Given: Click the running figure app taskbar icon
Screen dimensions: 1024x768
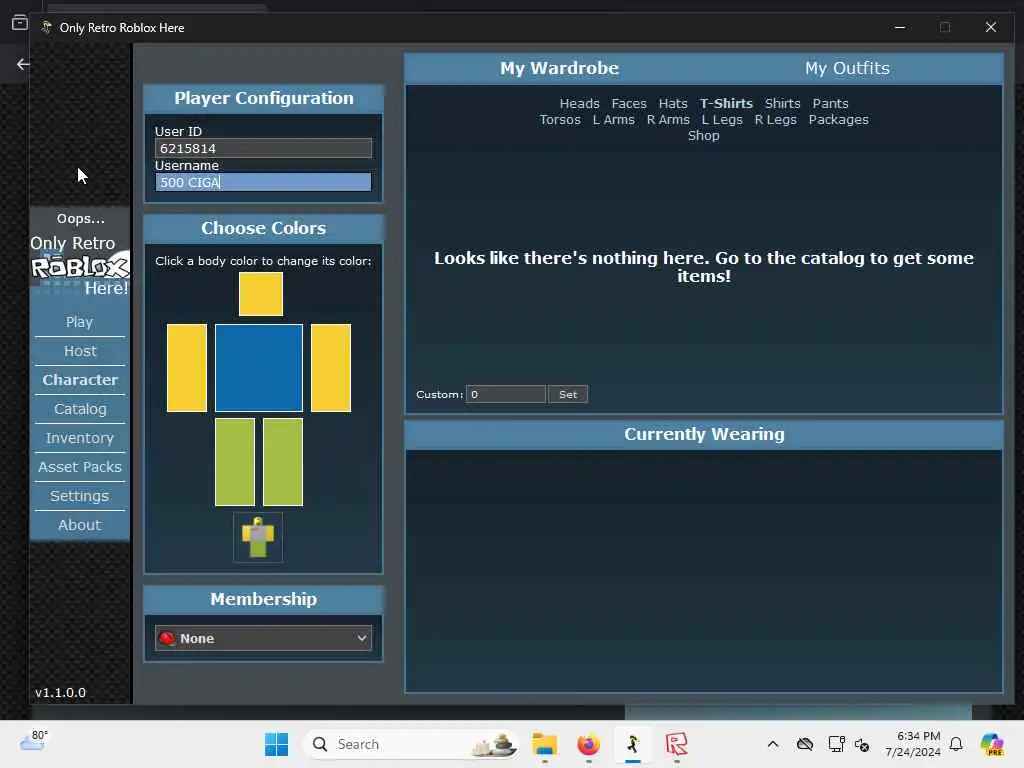Looking at the screenshot, I should 633,744.
